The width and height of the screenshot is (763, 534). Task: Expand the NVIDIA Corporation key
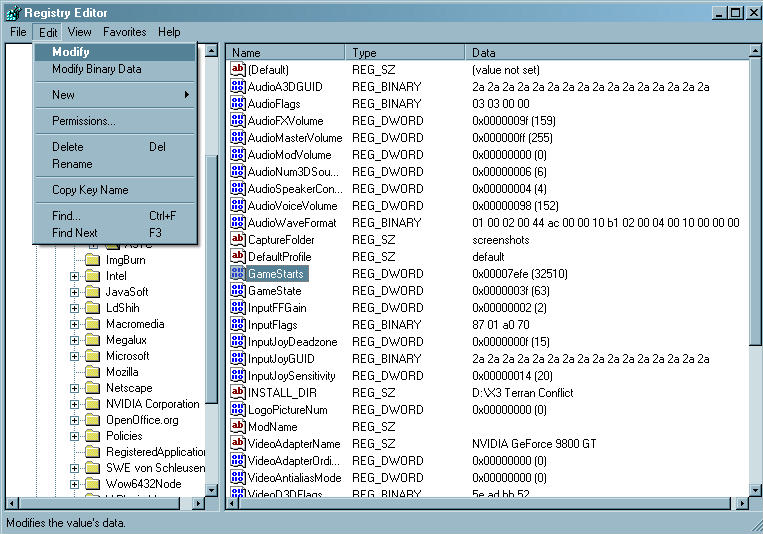(74, 404)
